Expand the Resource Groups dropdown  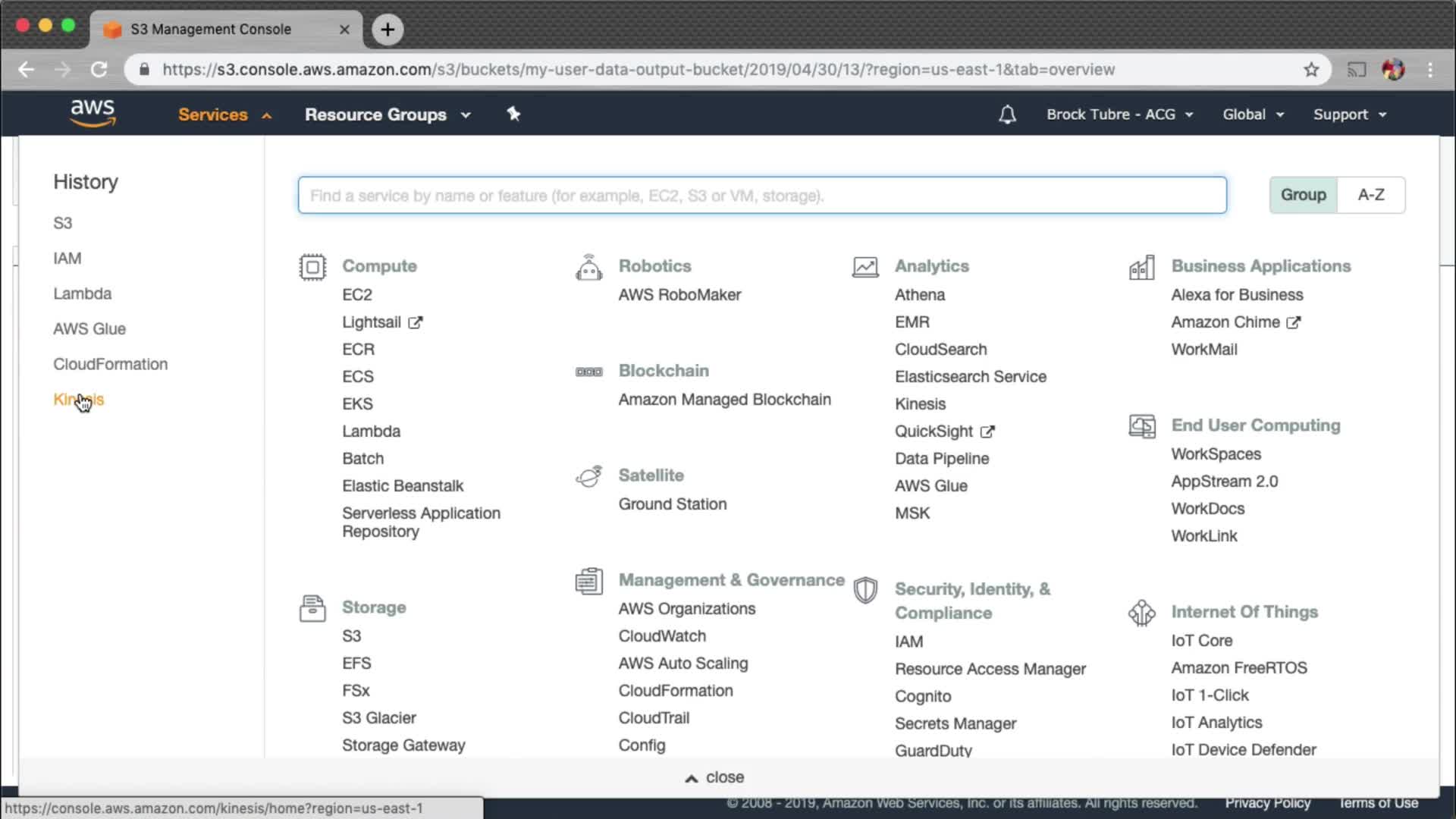click(388, 115)
